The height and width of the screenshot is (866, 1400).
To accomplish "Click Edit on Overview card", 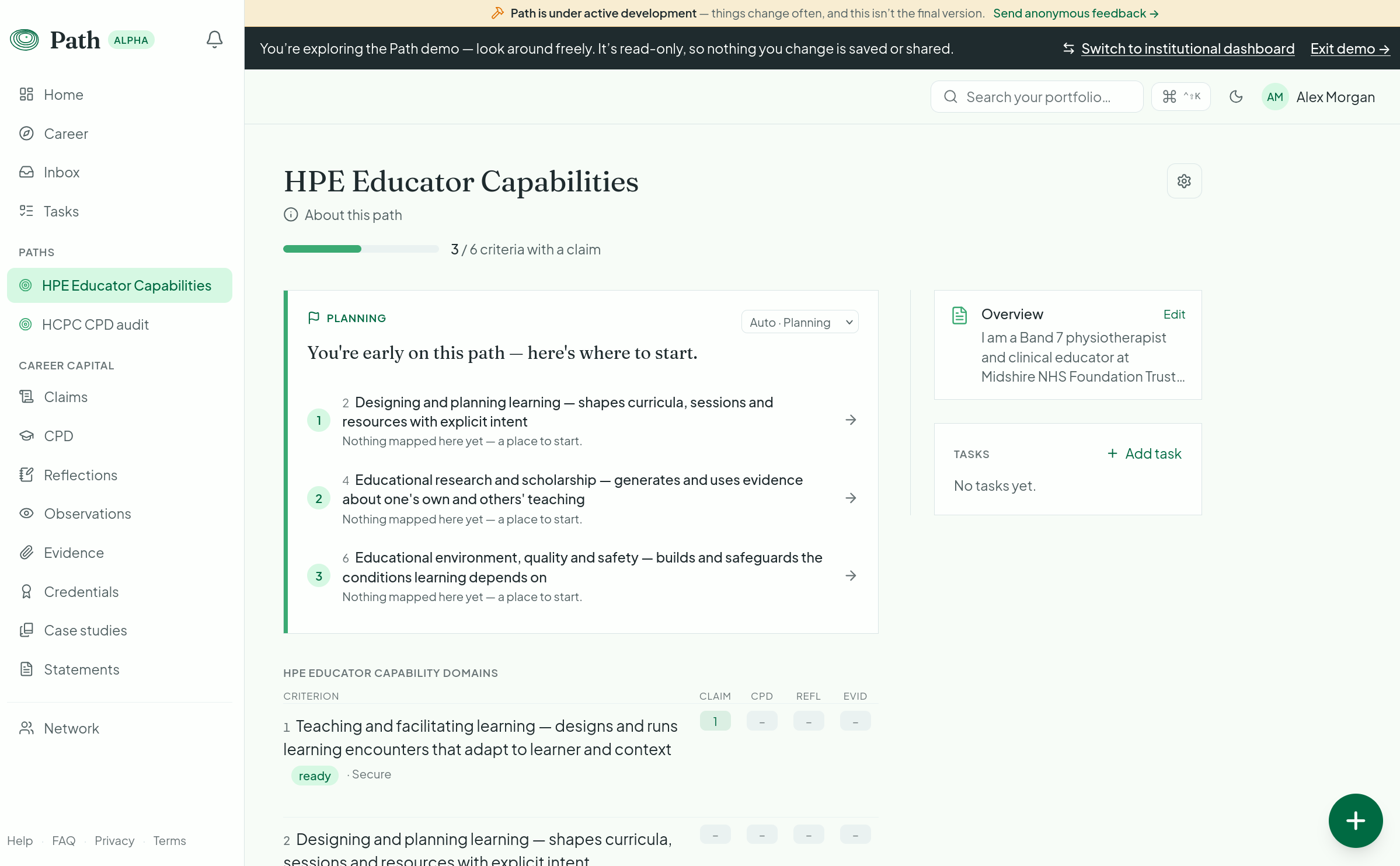I will point(1174,315).
